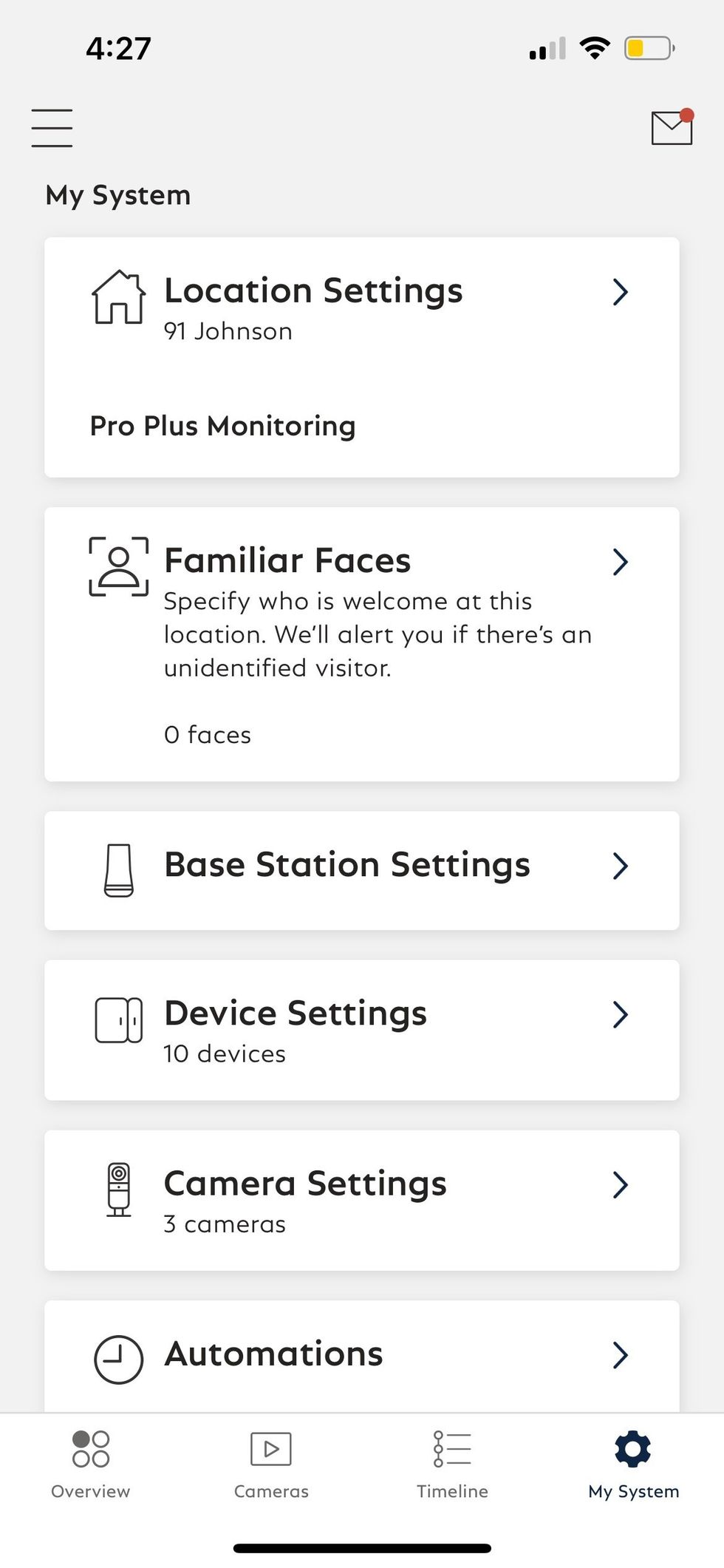The image size is (724, 1568).
Task: Open the hamburger navigation menu
Action: tap(52, 126)
